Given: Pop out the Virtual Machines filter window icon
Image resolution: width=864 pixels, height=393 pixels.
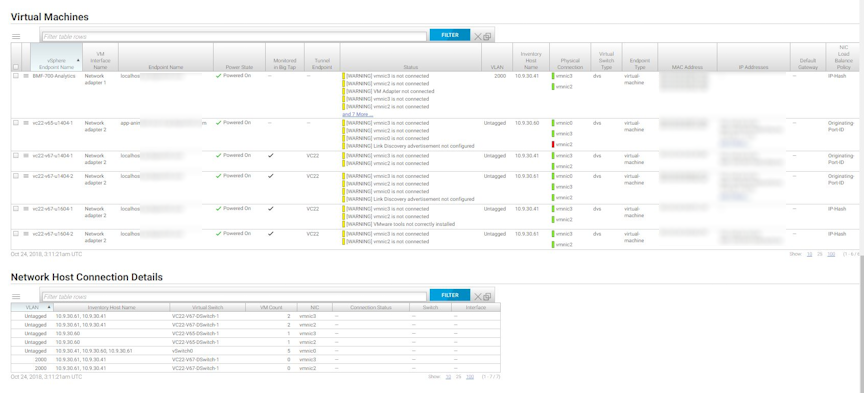Looking at the screenshot, I should tap(487, 37).
